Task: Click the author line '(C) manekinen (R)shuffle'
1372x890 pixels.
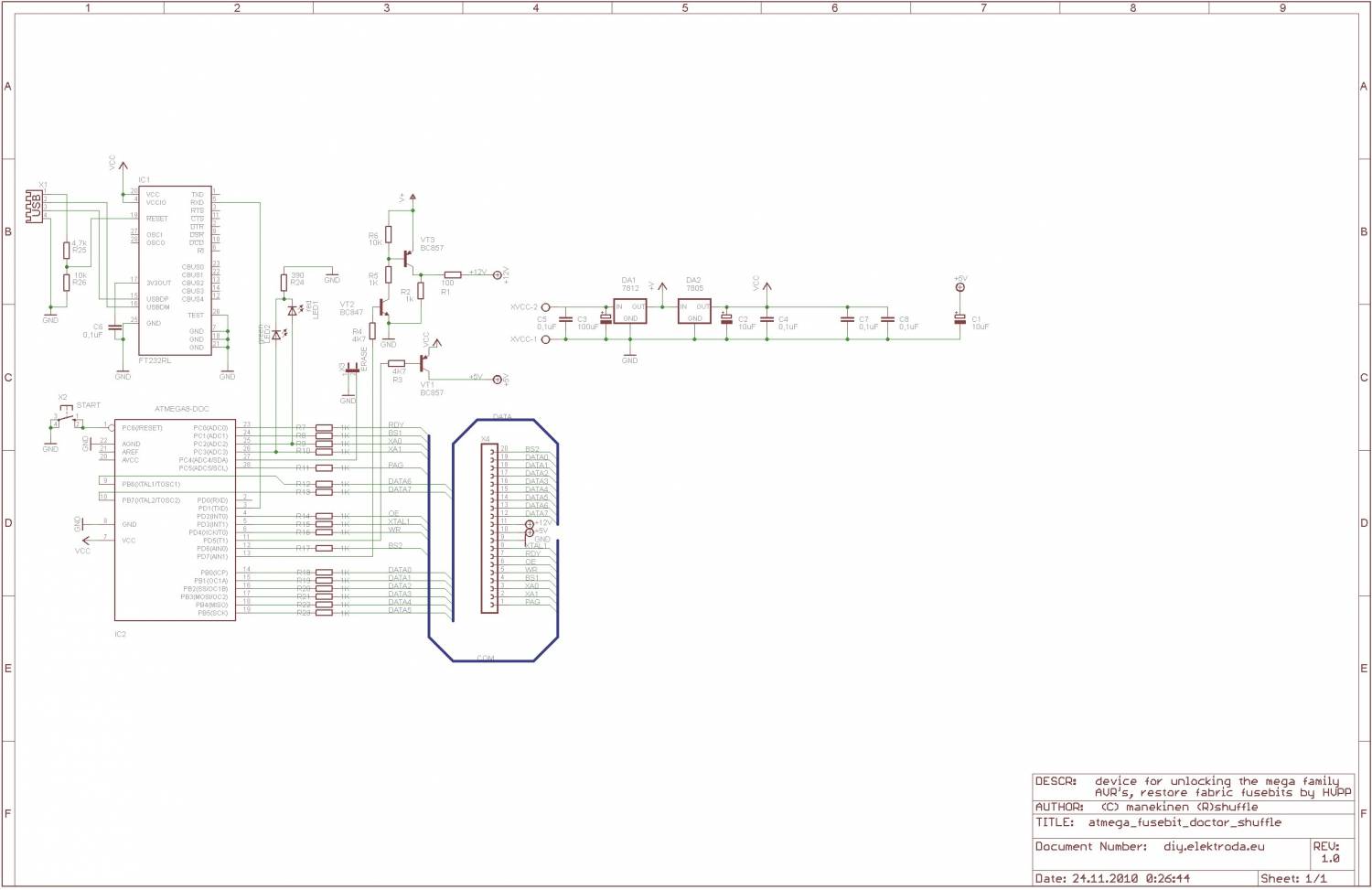Action: pyautogui.click(x=1179, y=807)
